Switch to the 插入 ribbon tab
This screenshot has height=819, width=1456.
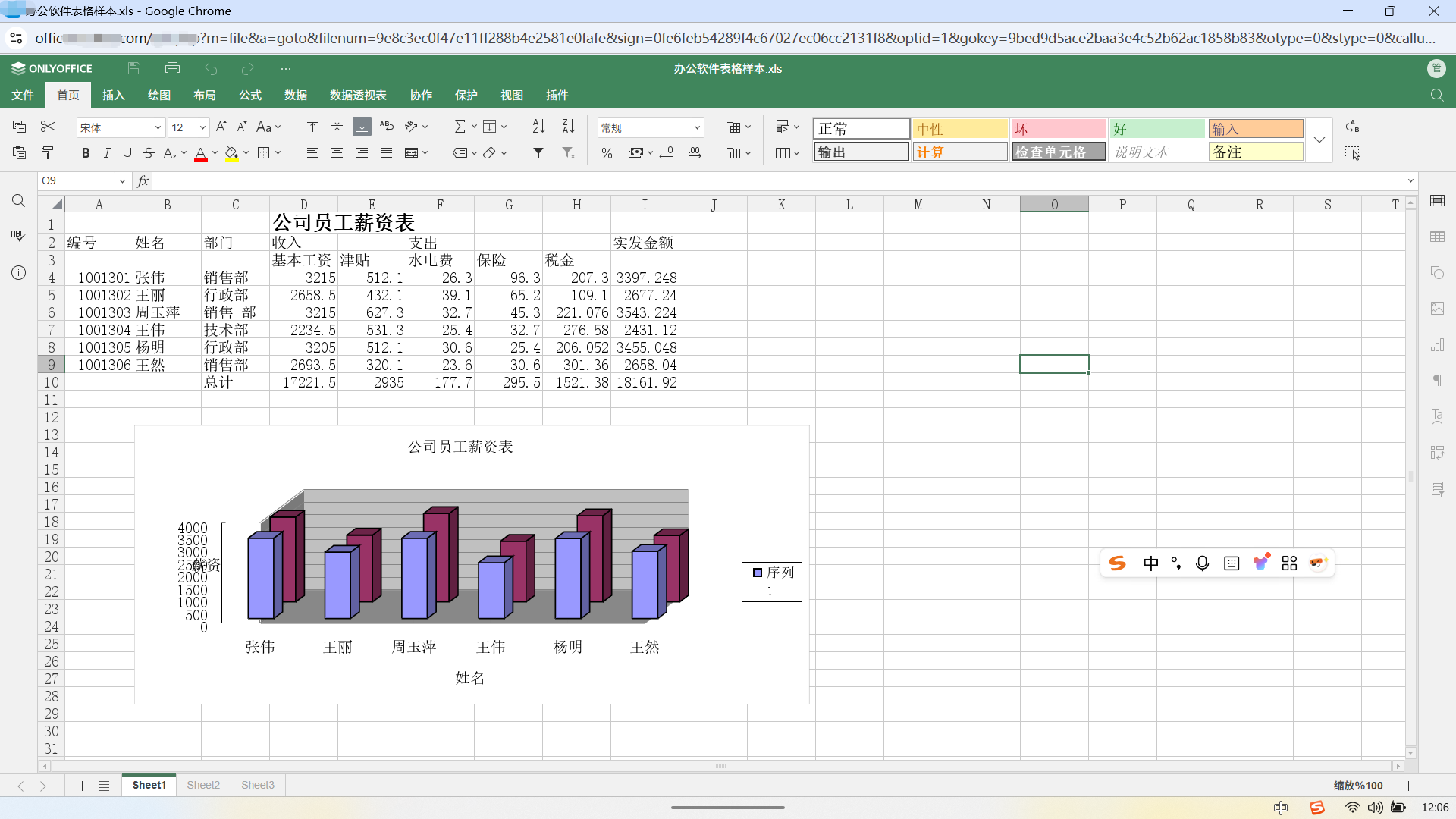click(x=113, y=95)
